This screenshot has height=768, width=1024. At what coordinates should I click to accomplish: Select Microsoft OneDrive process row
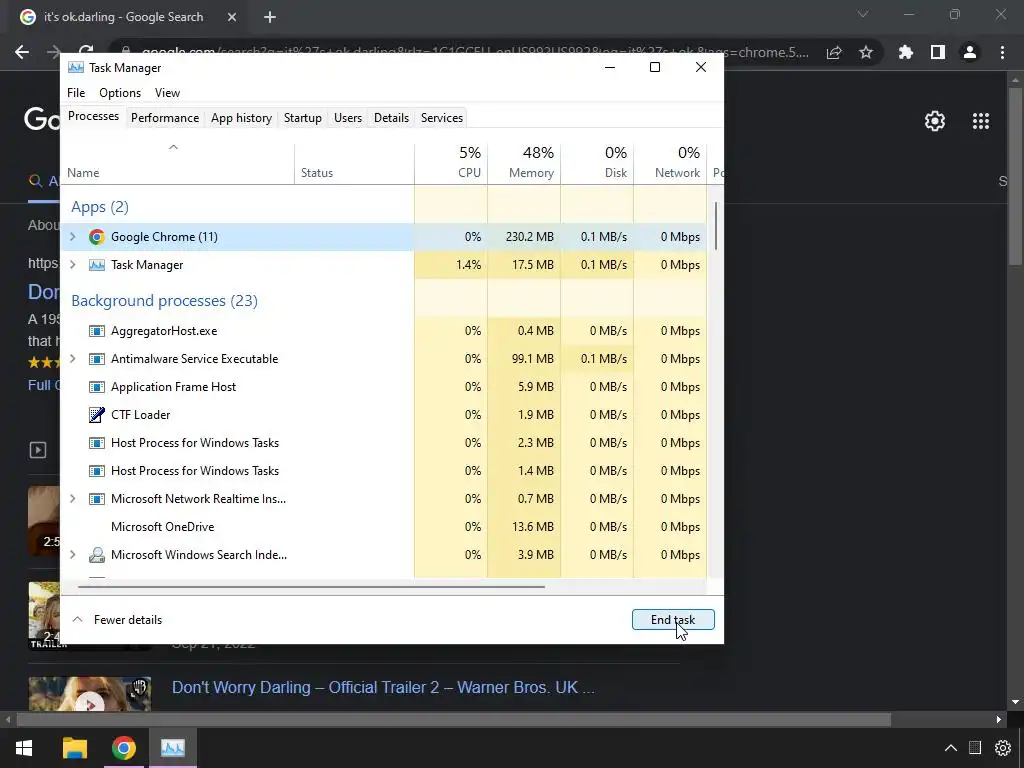385,527
